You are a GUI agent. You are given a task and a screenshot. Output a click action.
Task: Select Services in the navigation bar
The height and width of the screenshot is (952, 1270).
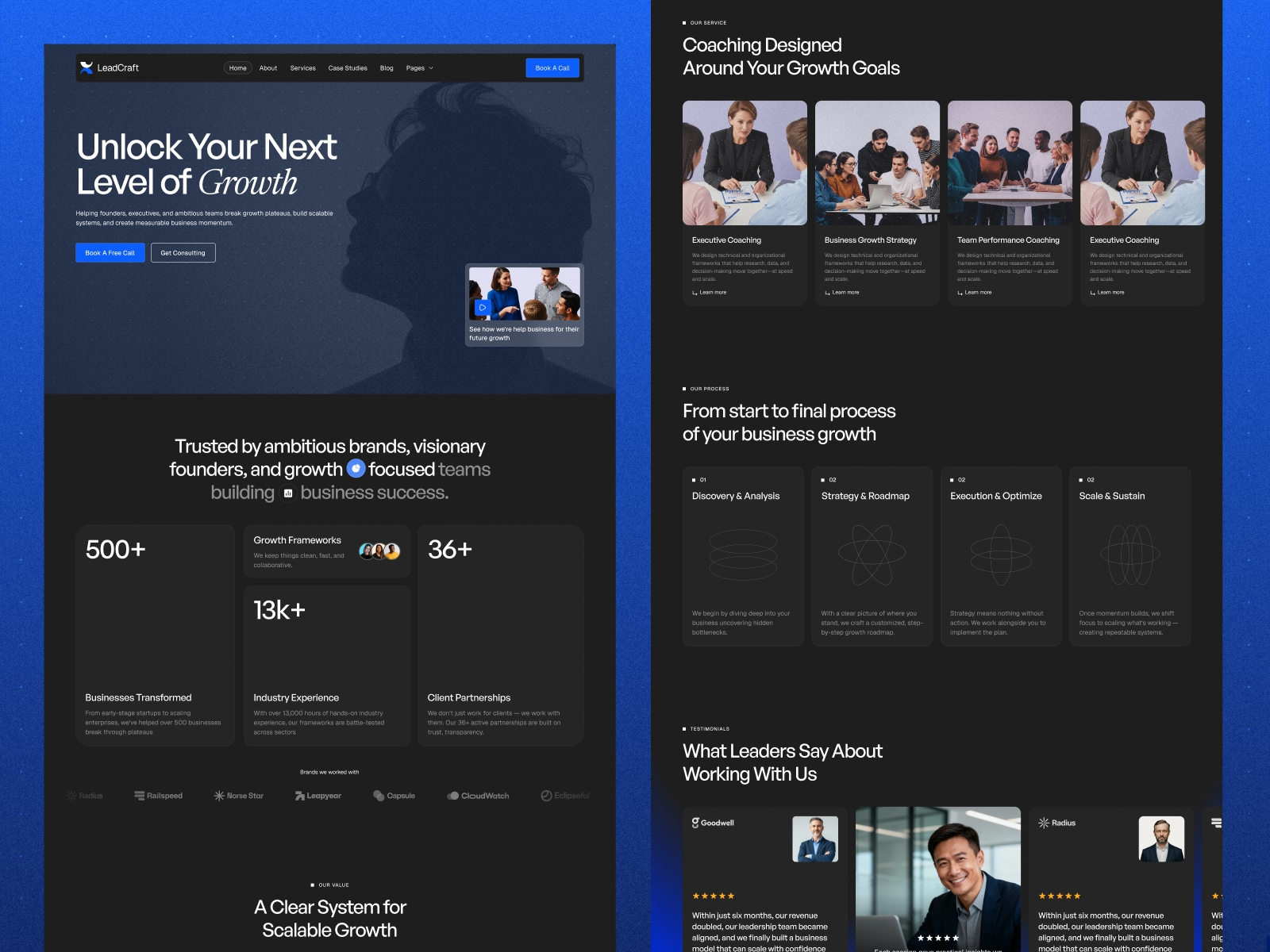click(x=303, y=68)
